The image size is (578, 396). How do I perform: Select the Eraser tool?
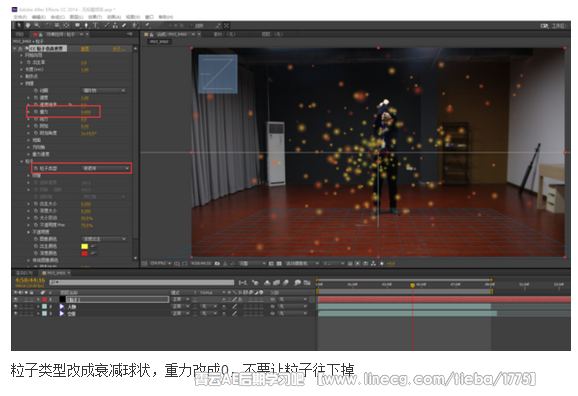click(124, 25)
